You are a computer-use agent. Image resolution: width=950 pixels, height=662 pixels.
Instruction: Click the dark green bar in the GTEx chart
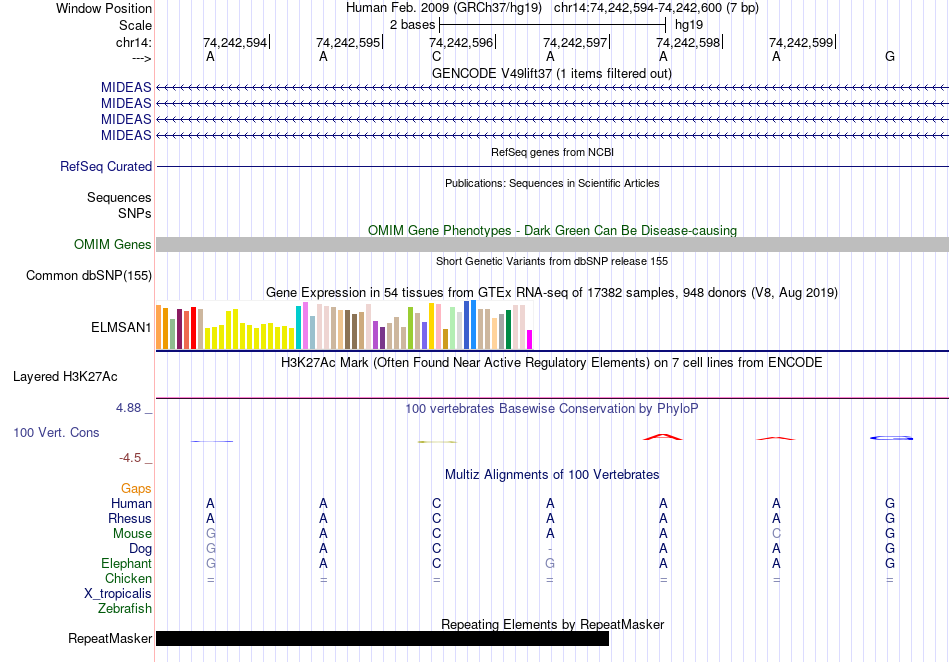[508, 329]
